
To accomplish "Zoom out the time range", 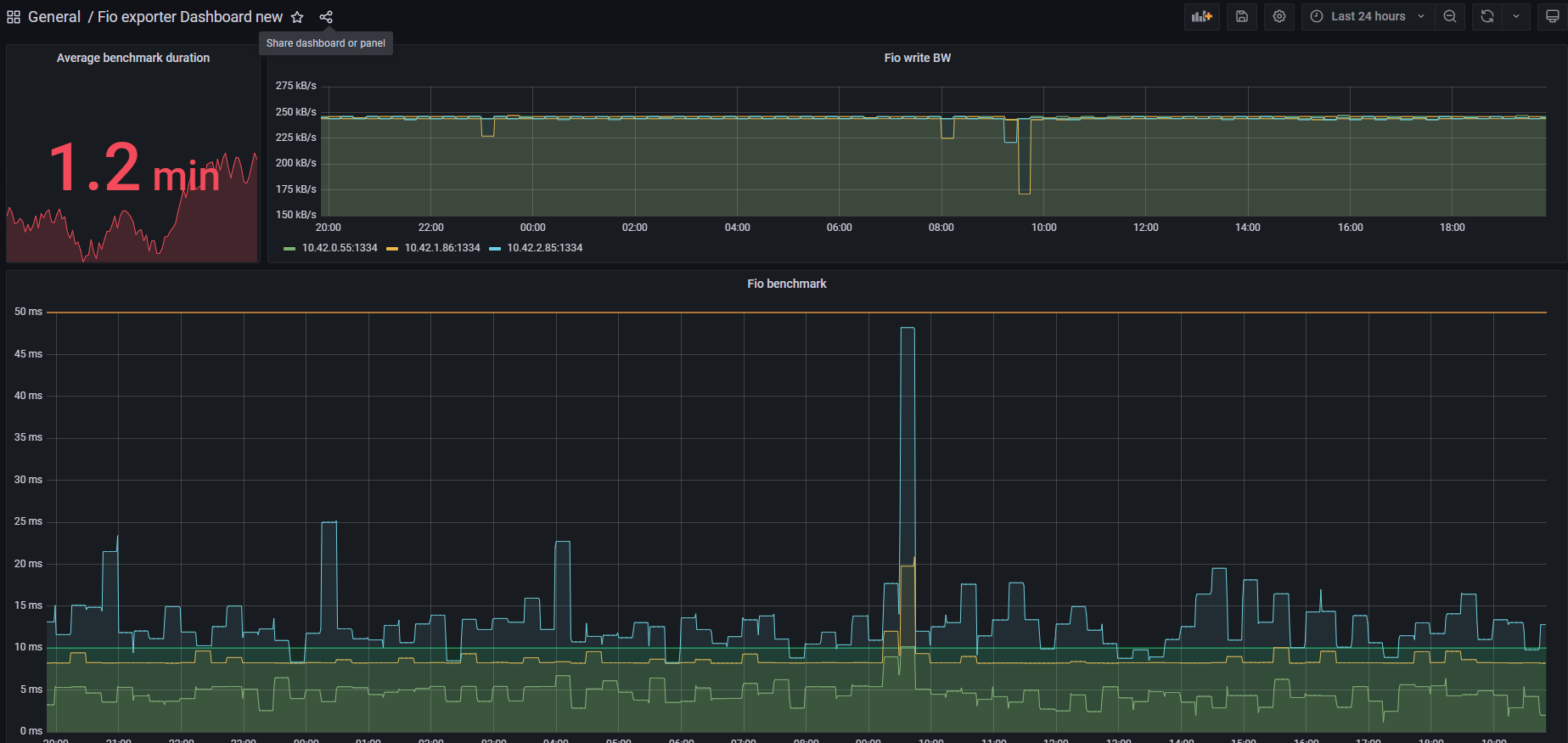I will [x=1450, y=16].
